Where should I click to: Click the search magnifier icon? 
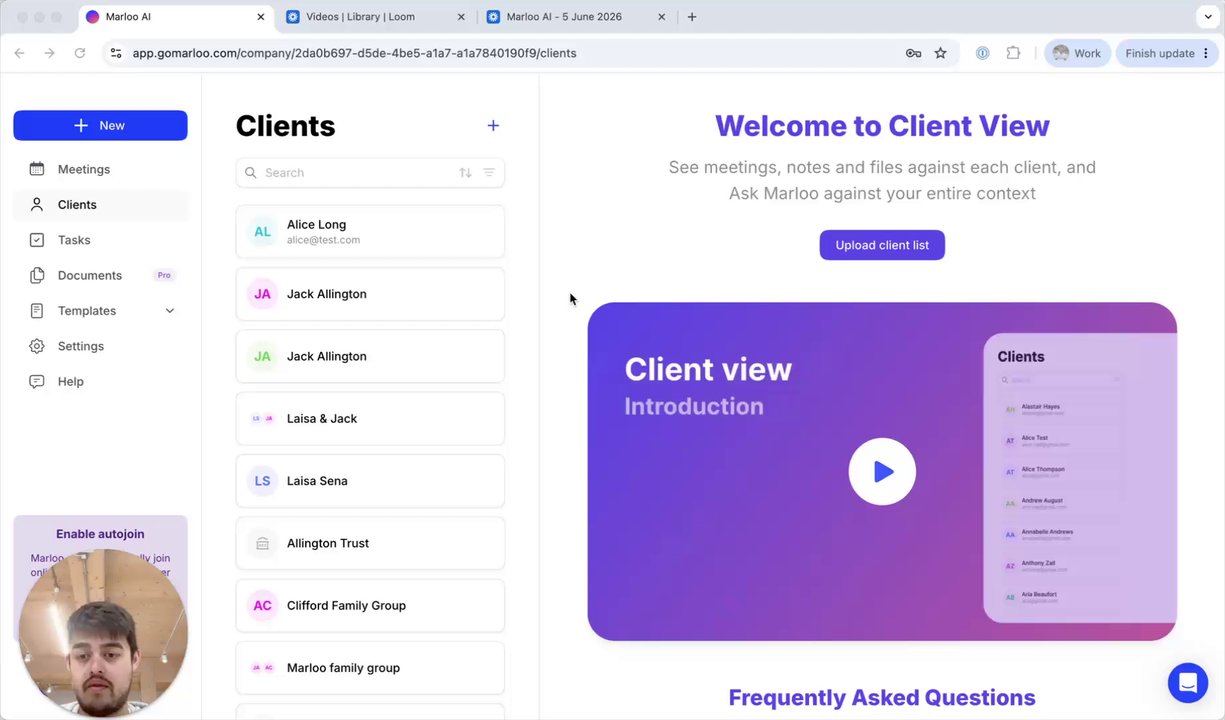click(251, 173)
